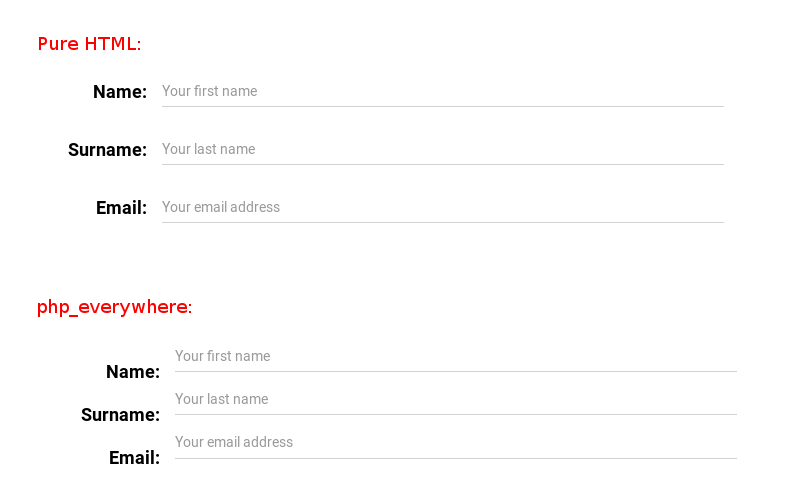Click the Surname label under php_everywhere

(120, 415)
